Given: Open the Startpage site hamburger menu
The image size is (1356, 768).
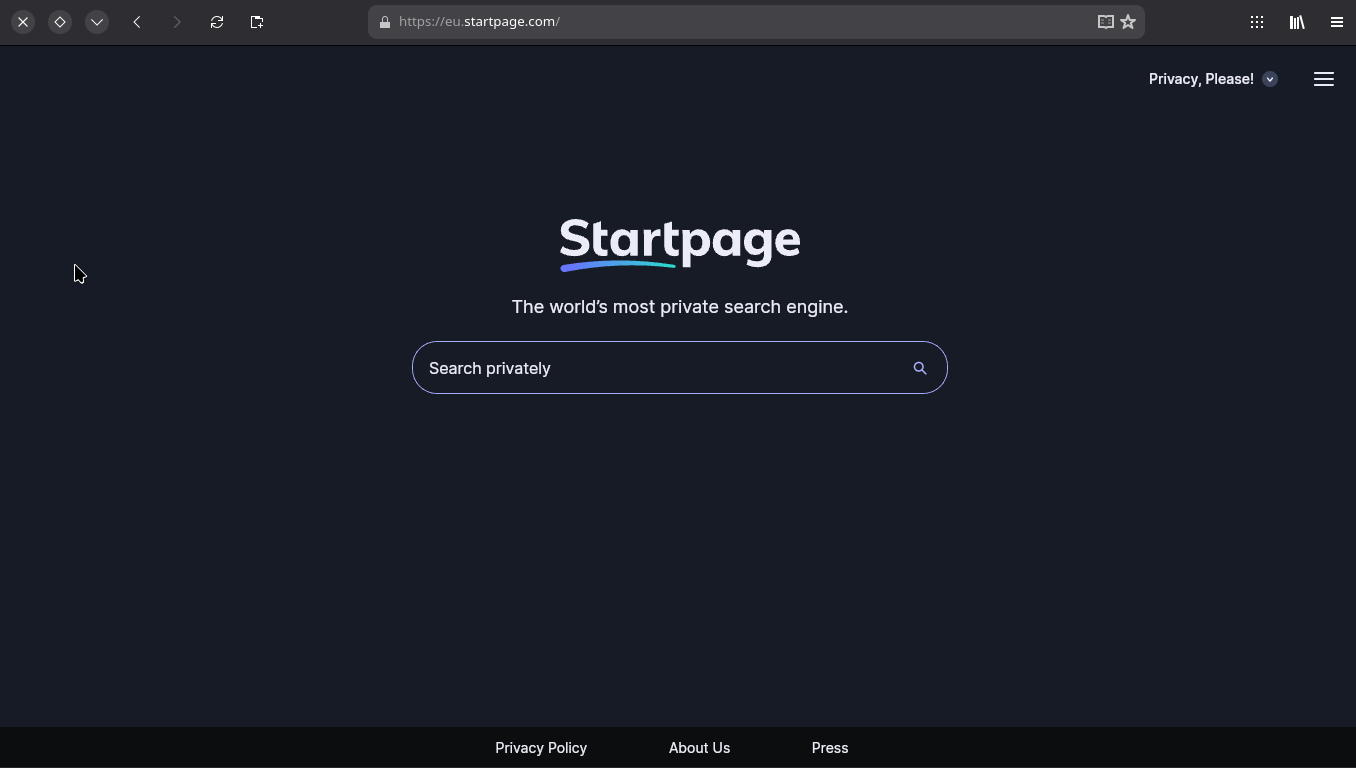Looking at the screenshot, I should pos(1324,79).
